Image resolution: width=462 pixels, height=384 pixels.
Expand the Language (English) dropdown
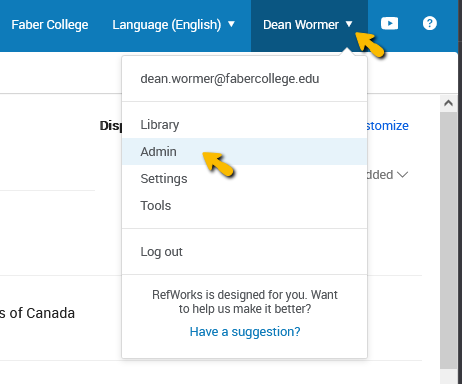pyautogui.click(x=173, y=25)
